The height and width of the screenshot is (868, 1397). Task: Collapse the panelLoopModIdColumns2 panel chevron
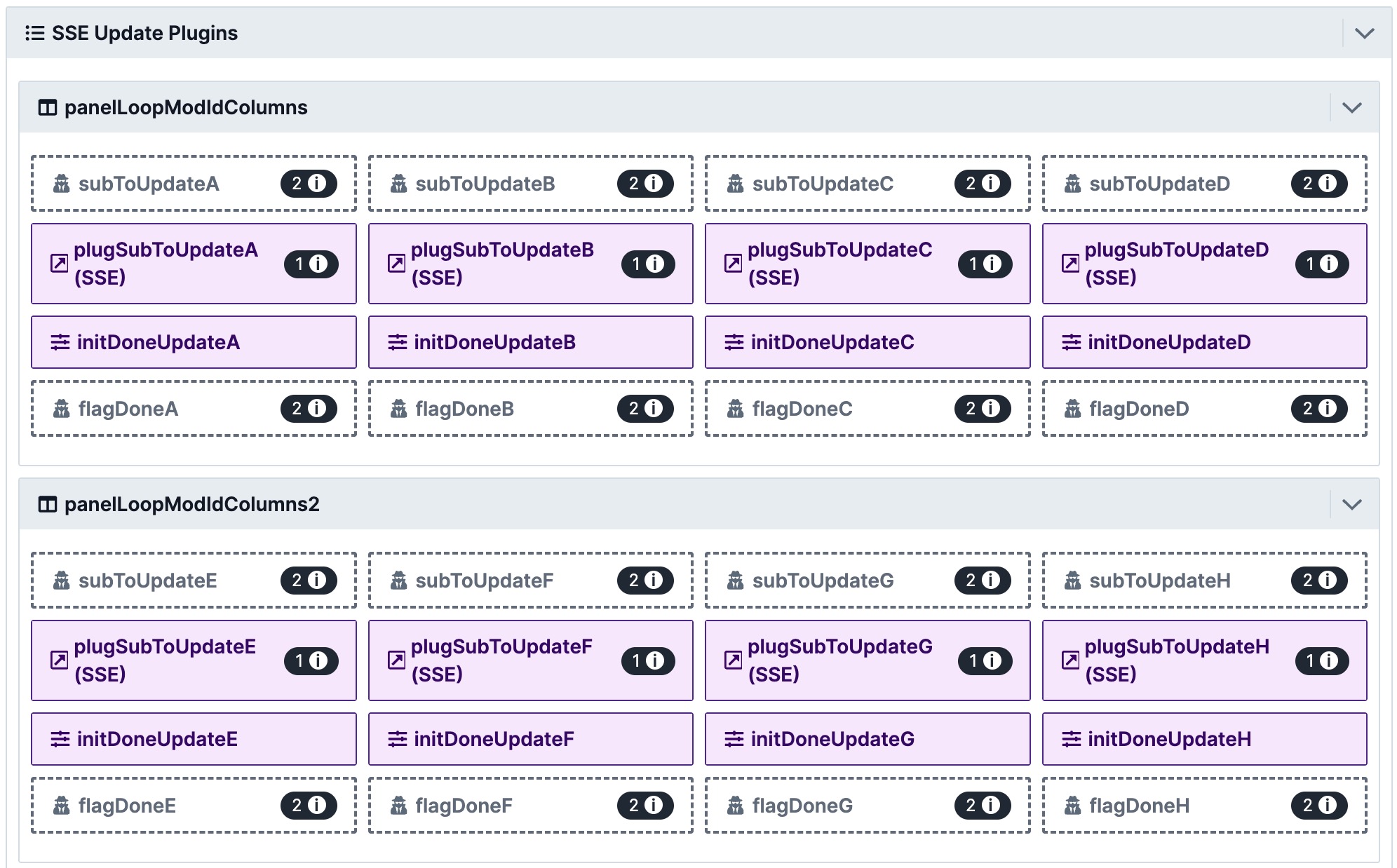tap(1351, 504)
